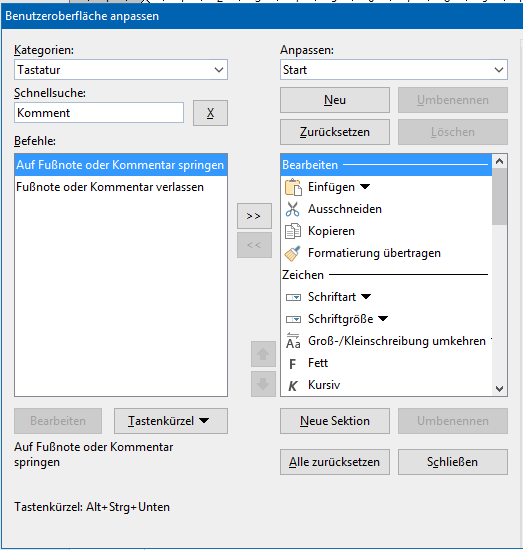
Task: Click the Alle zurücksetzen button
Action: coord(335,462)
